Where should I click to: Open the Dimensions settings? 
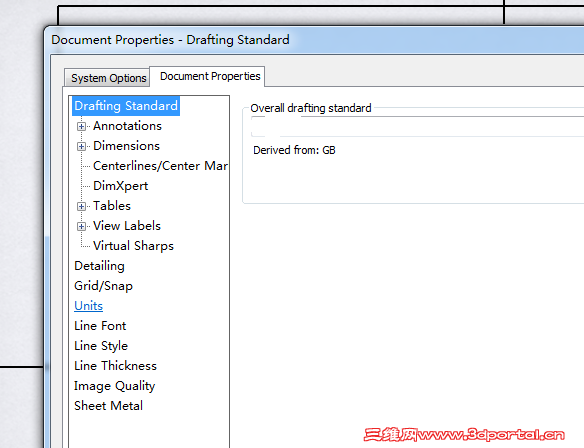126,146
